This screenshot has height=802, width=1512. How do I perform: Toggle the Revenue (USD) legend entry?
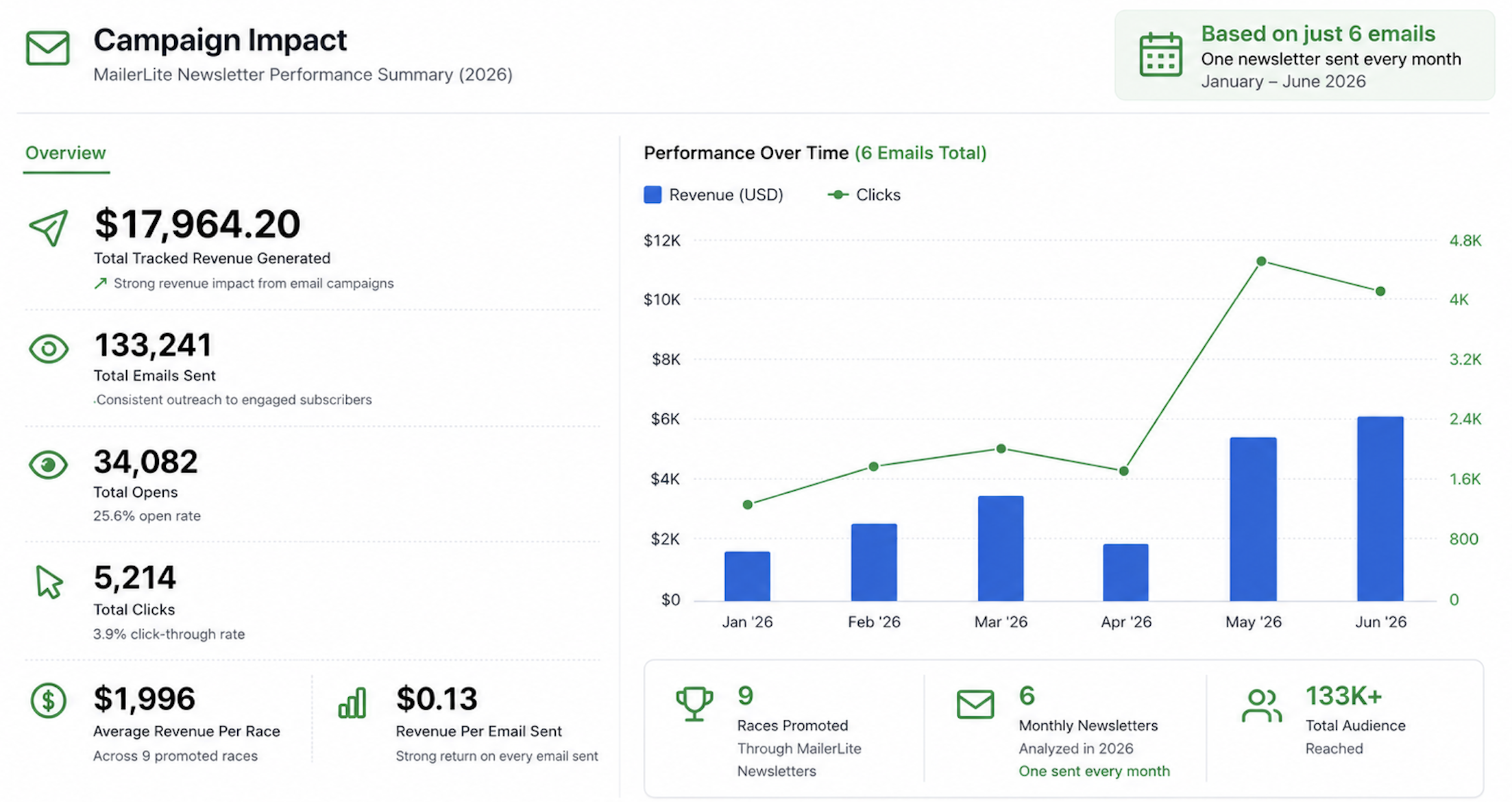tap(714, 195)
